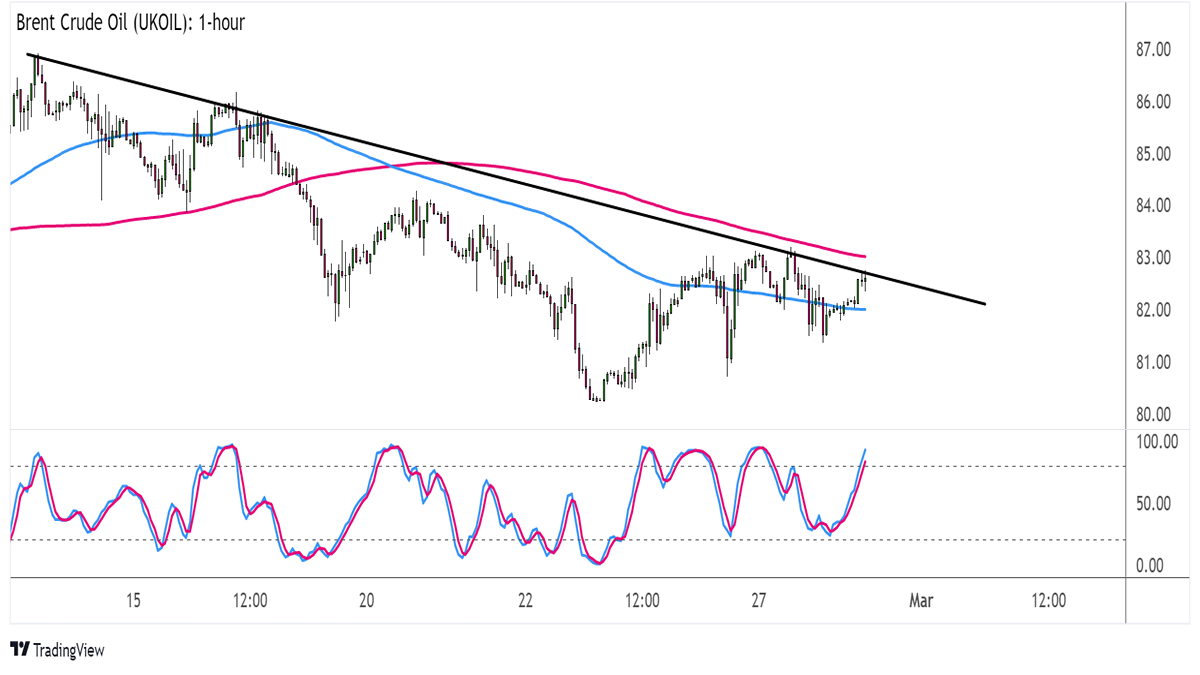Screen dimensions: 1200x675
Task: Select the Mar date marker on time axis
Action: (x=921, y=600)
